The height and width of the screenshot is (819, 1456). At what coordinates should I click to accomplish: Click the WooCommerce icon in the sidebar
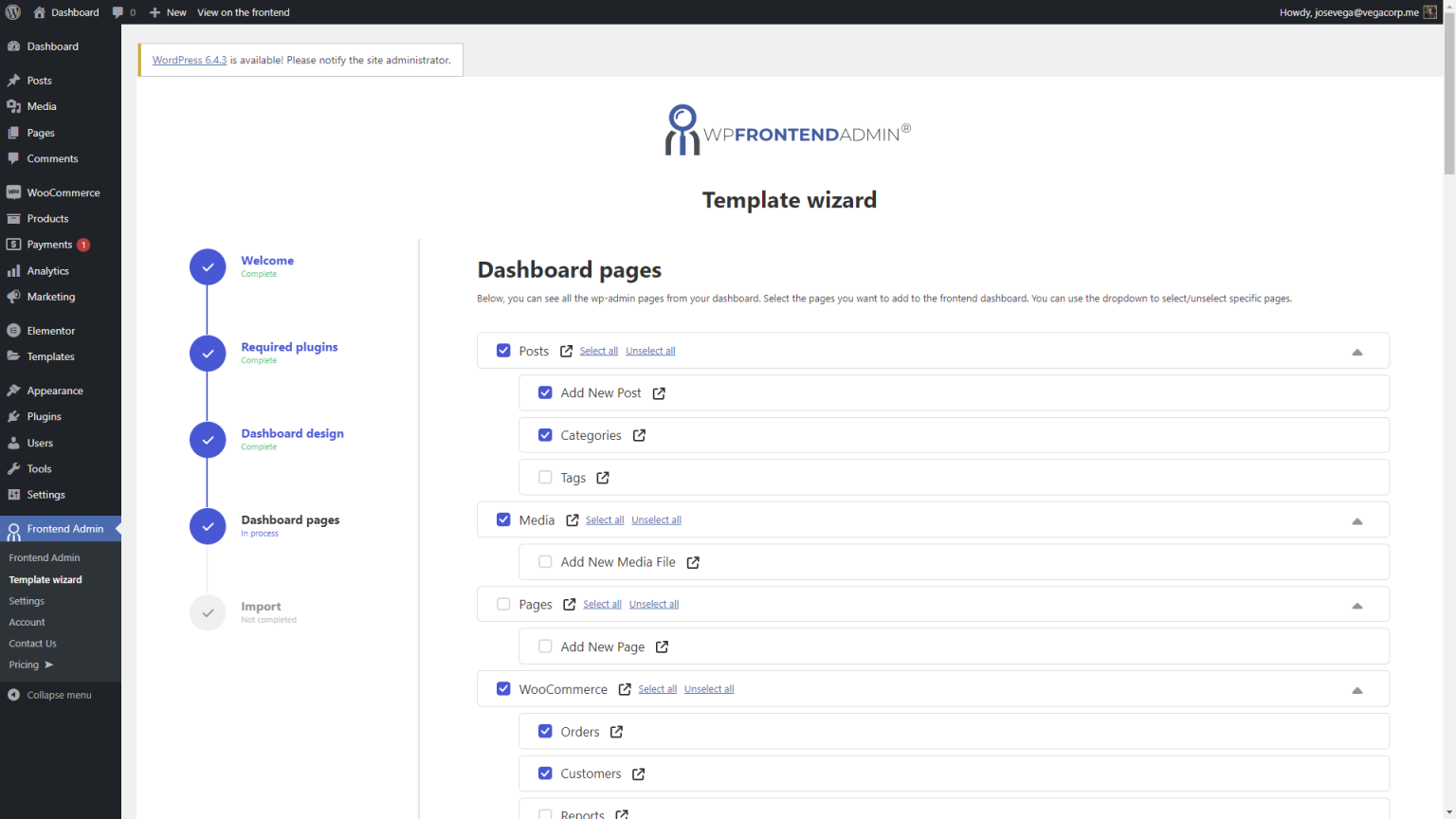click(x=14, y=191)
